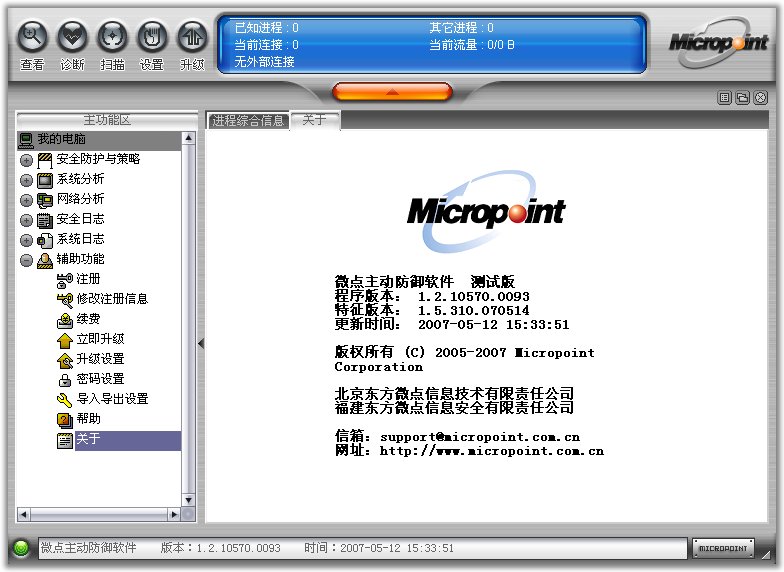Start a scan with the 扫描 icon
784x572 pixels.
coord(112,37)
